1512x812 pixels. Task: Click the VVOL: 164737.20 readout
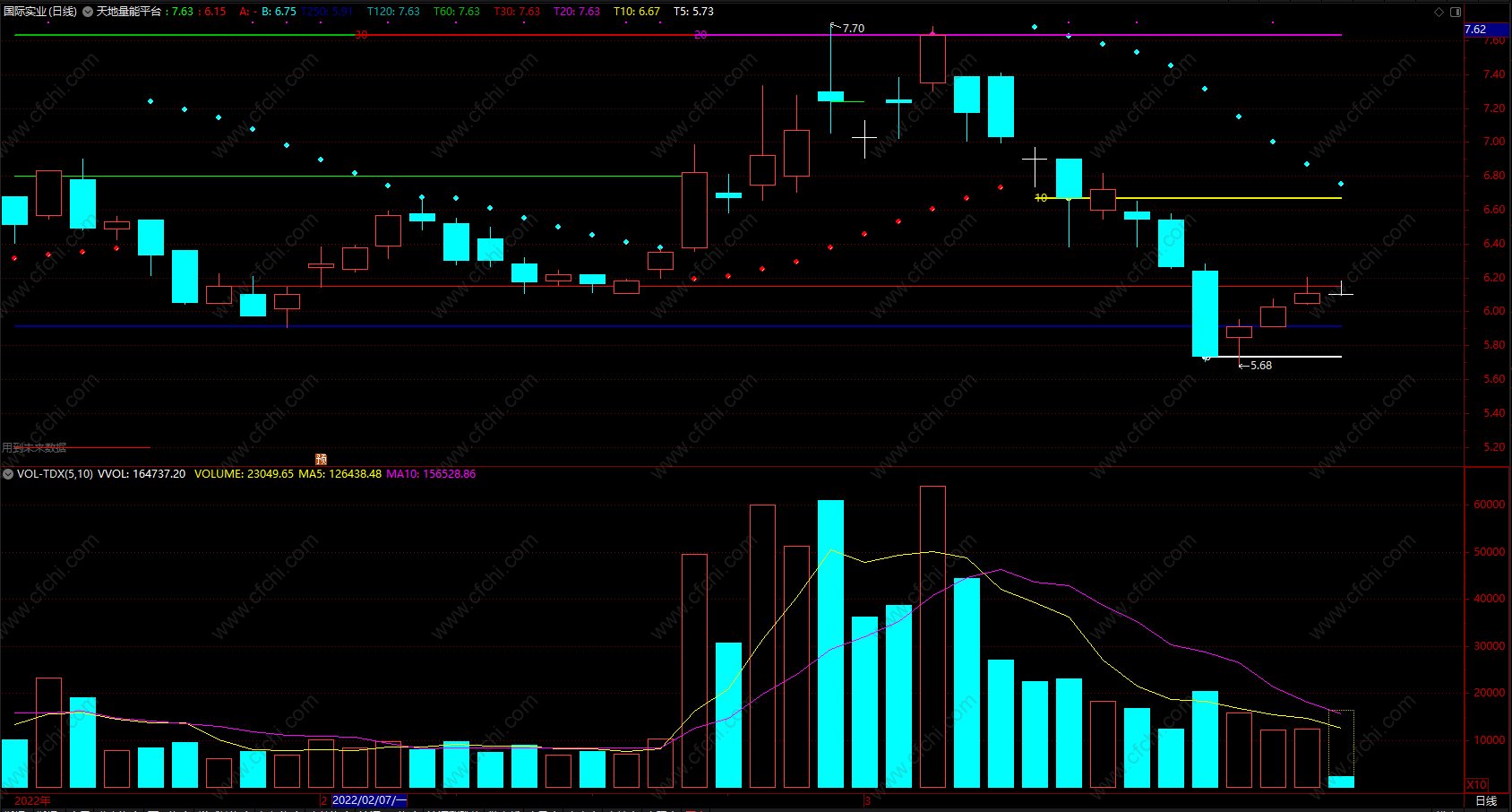(x=142, y=474)
